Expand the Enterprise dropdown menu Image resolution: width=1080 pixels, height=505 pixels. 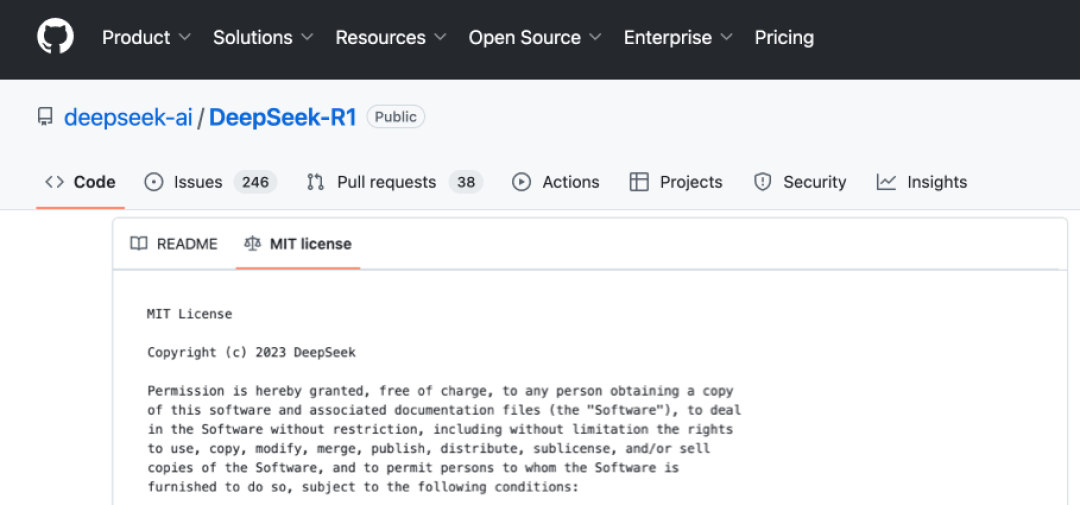point(678,37)
